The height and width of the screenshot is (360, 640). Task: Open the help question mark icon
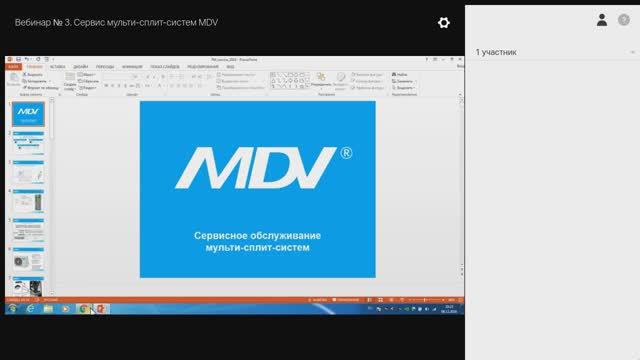tap(624, 20)
